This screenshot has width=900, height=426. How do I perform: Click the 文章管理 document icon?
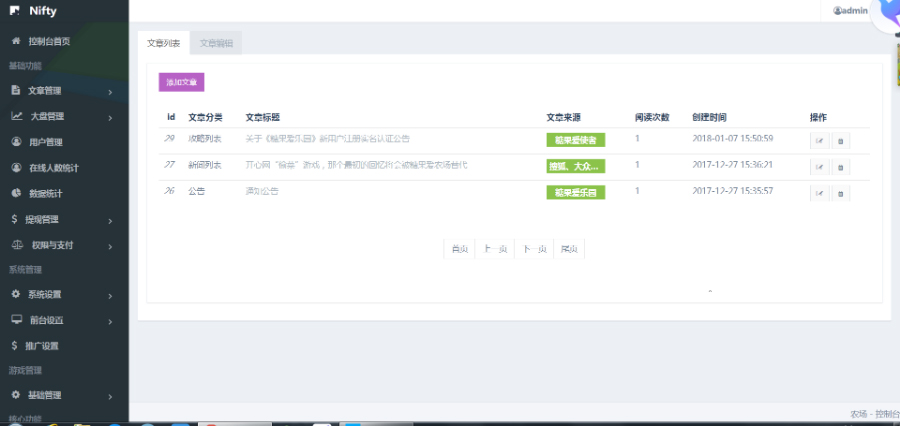[16, 90]
